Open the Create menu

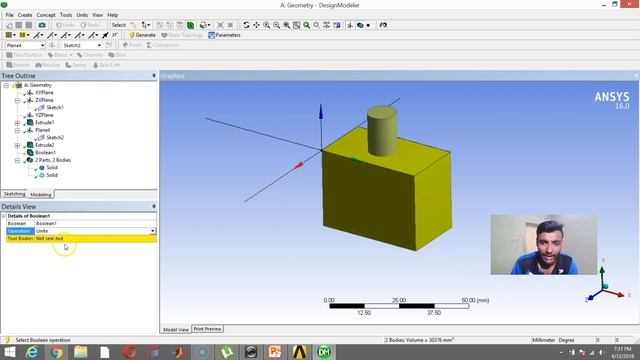[x=25, y=15]
